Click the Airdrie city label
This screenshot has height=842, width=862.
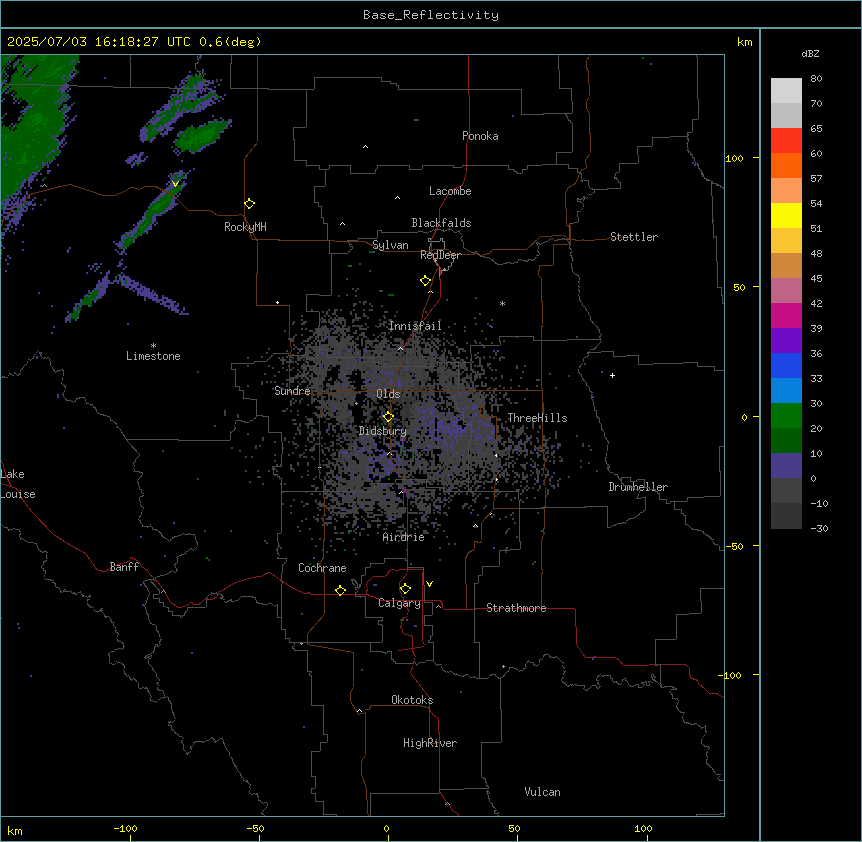pos(403,537)
